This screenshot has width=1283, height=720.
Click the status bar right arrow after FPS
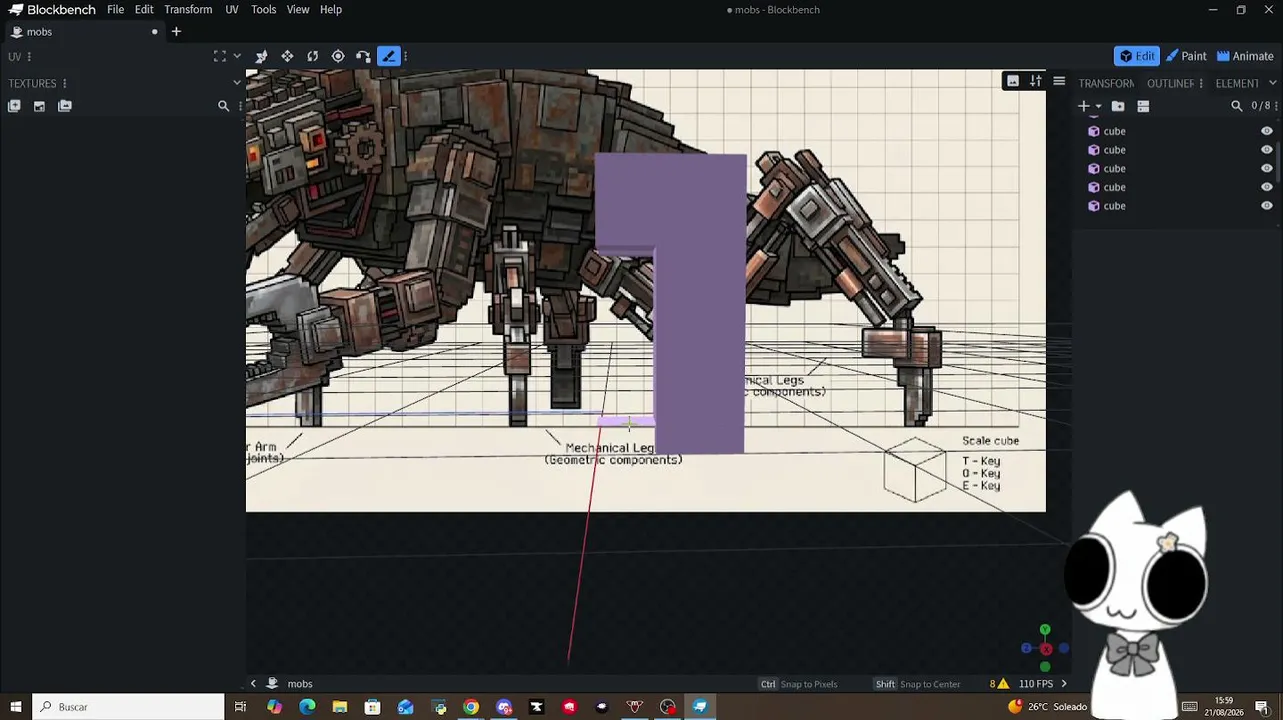[x=1064, y=684]
